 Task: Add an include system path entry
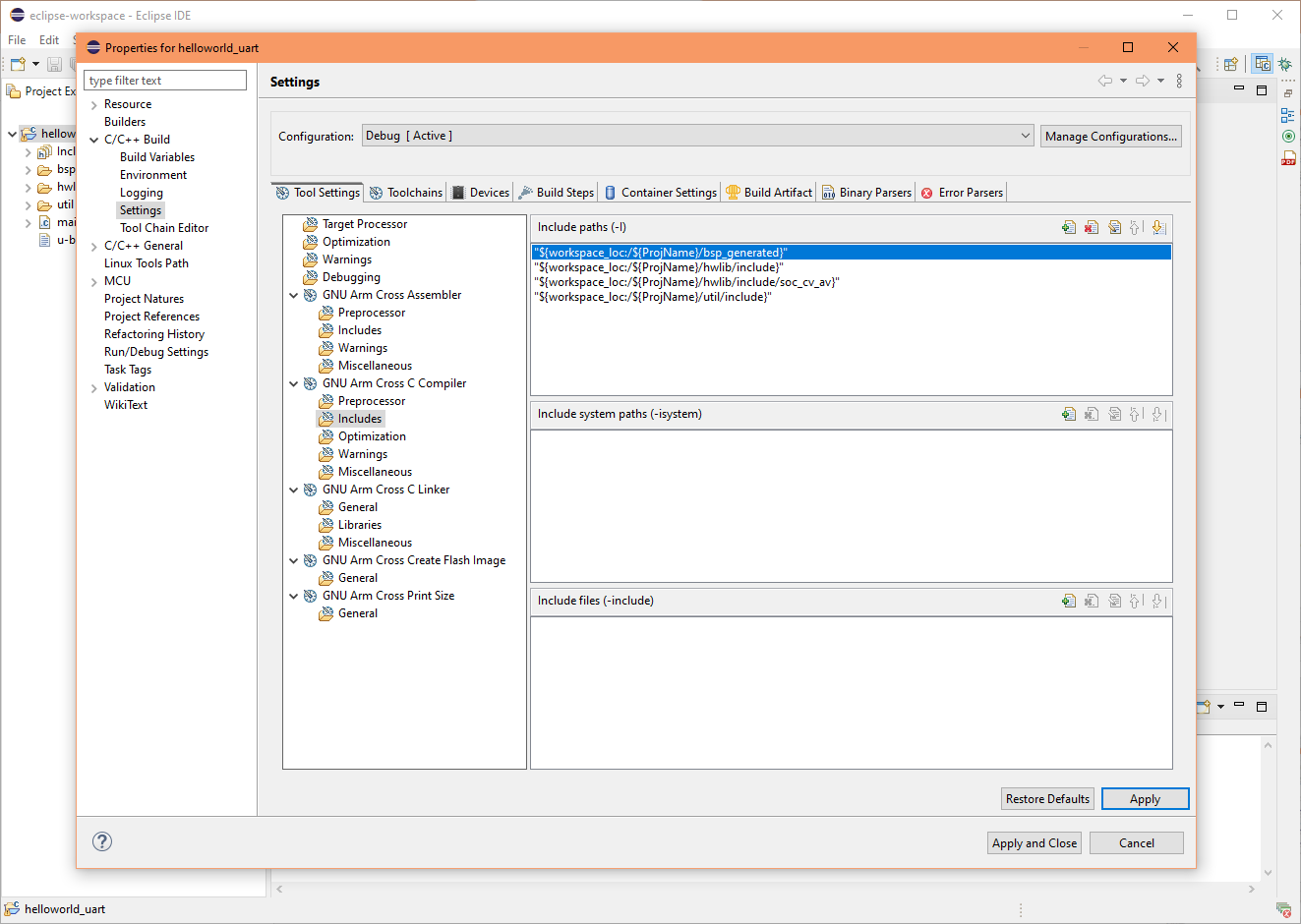[1069, 414]
